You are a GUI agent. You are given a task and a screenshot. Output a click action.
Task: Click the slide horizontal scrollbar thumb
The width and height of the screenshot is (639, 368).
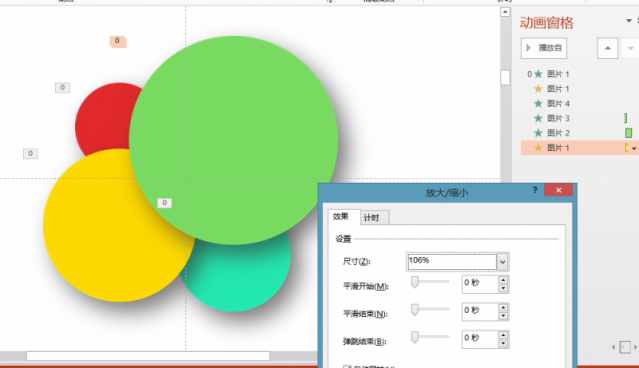tap(148, 356)
